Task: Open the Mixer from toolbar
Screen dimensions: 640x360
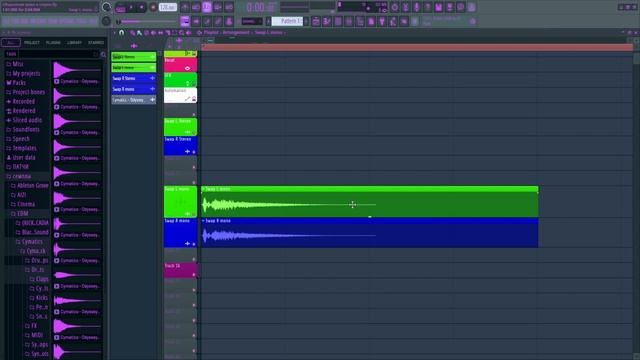Action: 349,21
